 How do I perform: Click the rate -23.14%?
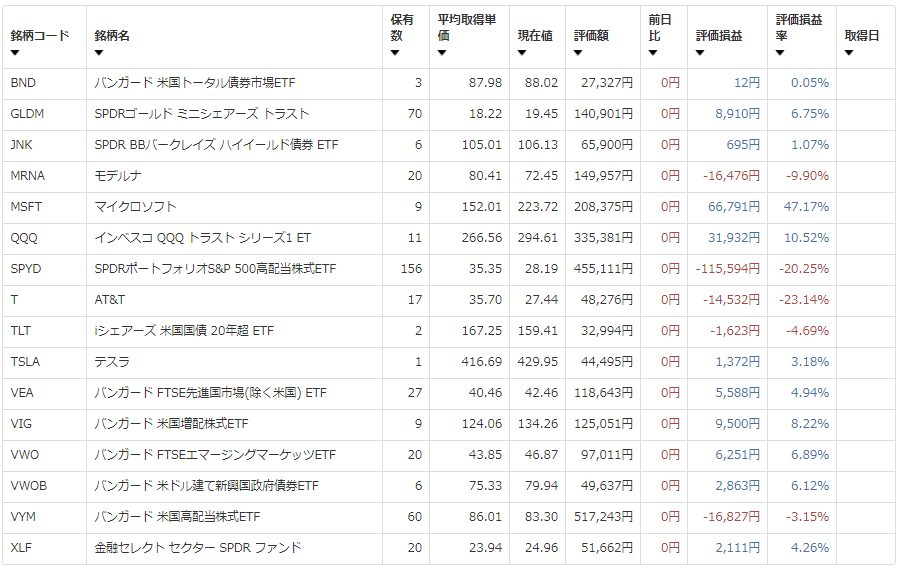tap(804, 301)
